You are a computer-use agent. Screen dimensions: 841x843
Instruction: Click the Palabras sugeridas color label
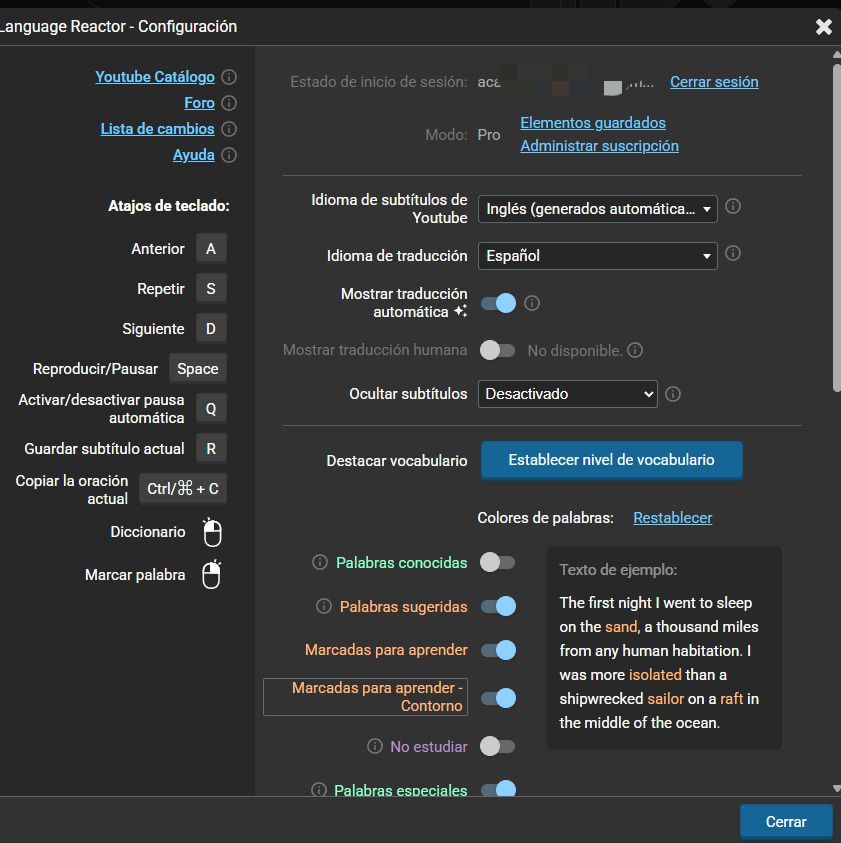click(x=403, y=606)
